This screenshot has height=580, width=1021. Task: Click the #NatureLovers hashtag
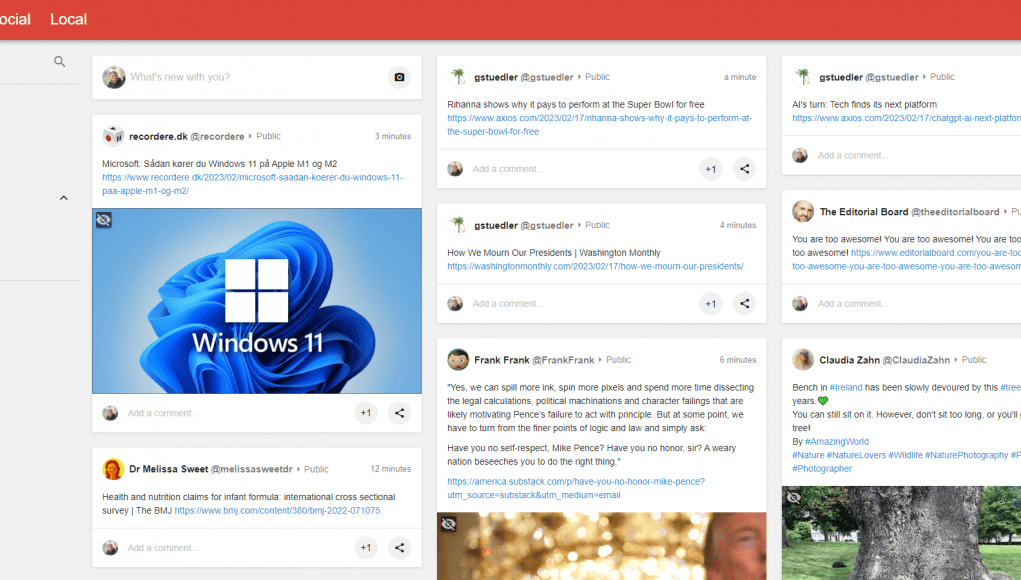pos(856,455)
